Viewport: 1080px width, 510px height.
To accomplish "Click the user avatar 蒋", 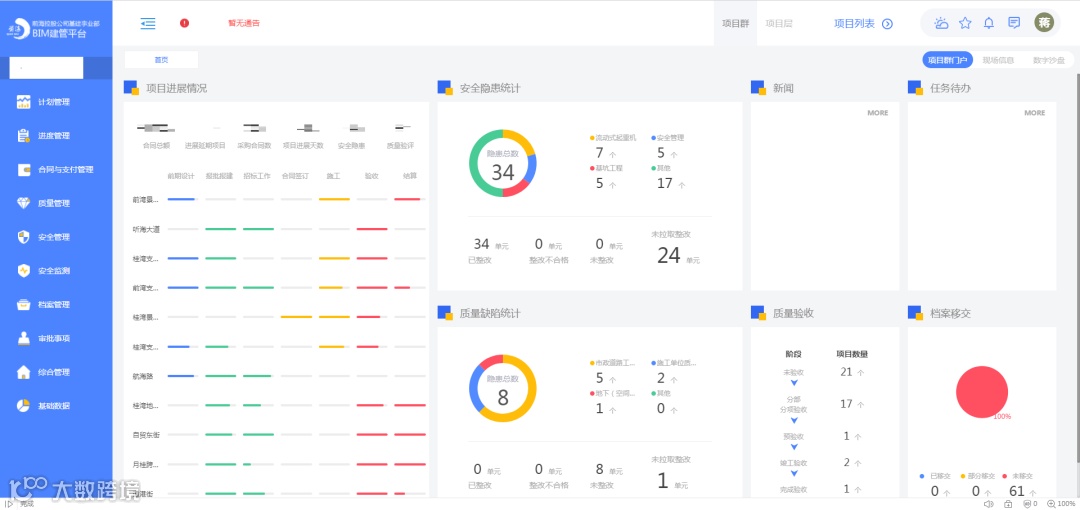I will (1044, 23).
